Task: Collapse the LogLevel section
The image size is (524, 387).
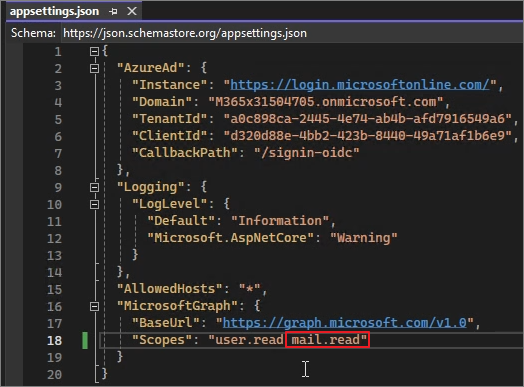Action: click(95, 204)
